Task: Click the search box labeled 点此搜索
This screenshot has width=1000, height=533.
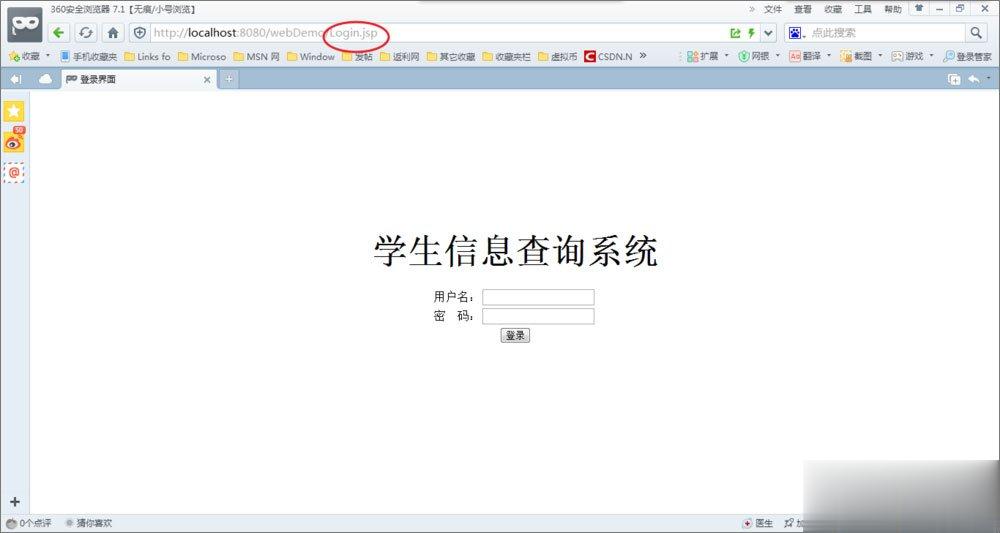Action: point(886,33)
